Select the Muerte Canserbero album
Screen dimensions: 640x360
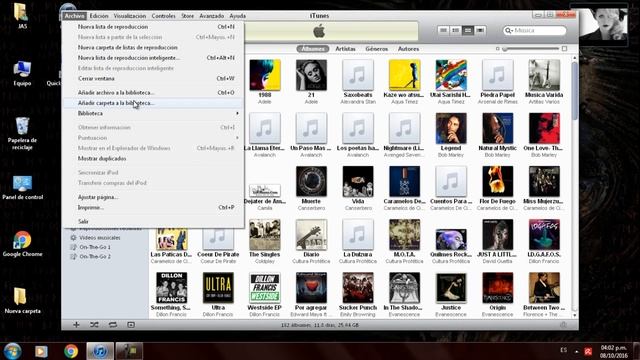311,182
